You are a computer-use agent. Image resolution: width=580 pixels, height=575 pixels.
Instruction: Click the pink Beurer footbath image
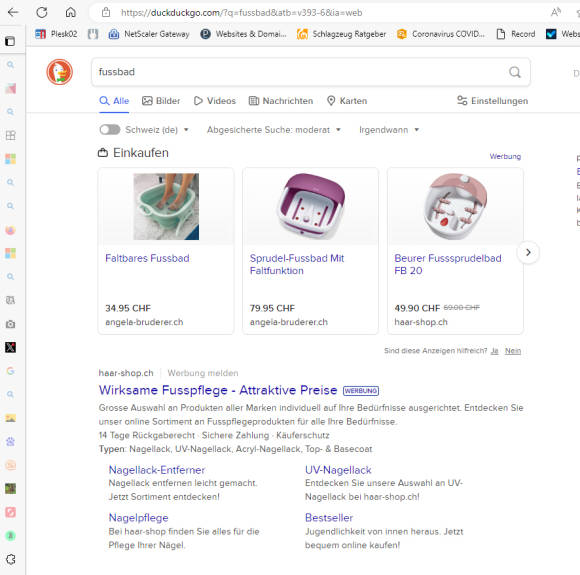[455, 206]
